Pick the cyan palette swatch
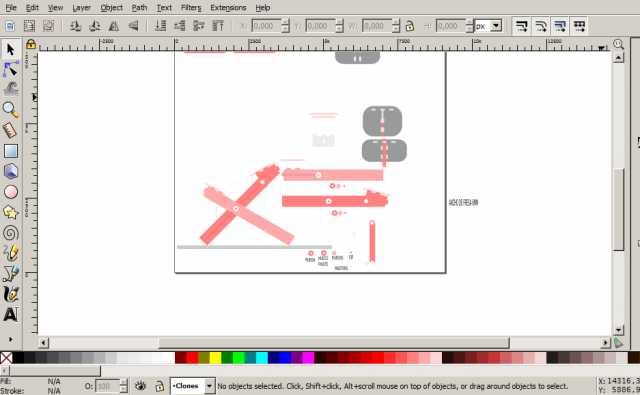The image size is (640, 395). [262, 358]
